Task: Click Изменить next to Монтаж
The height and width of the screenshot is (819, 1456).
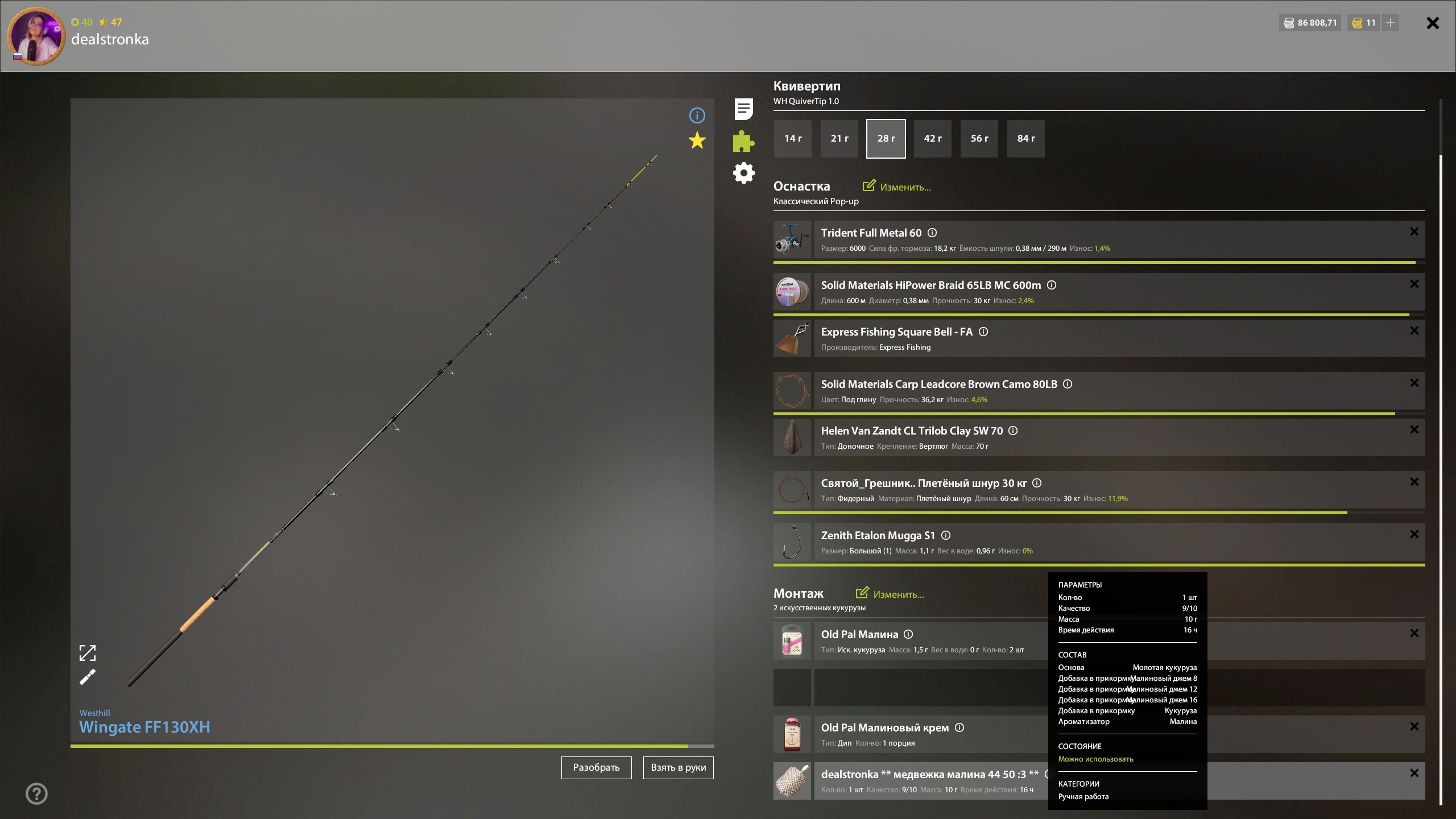Action: (890, 594)
